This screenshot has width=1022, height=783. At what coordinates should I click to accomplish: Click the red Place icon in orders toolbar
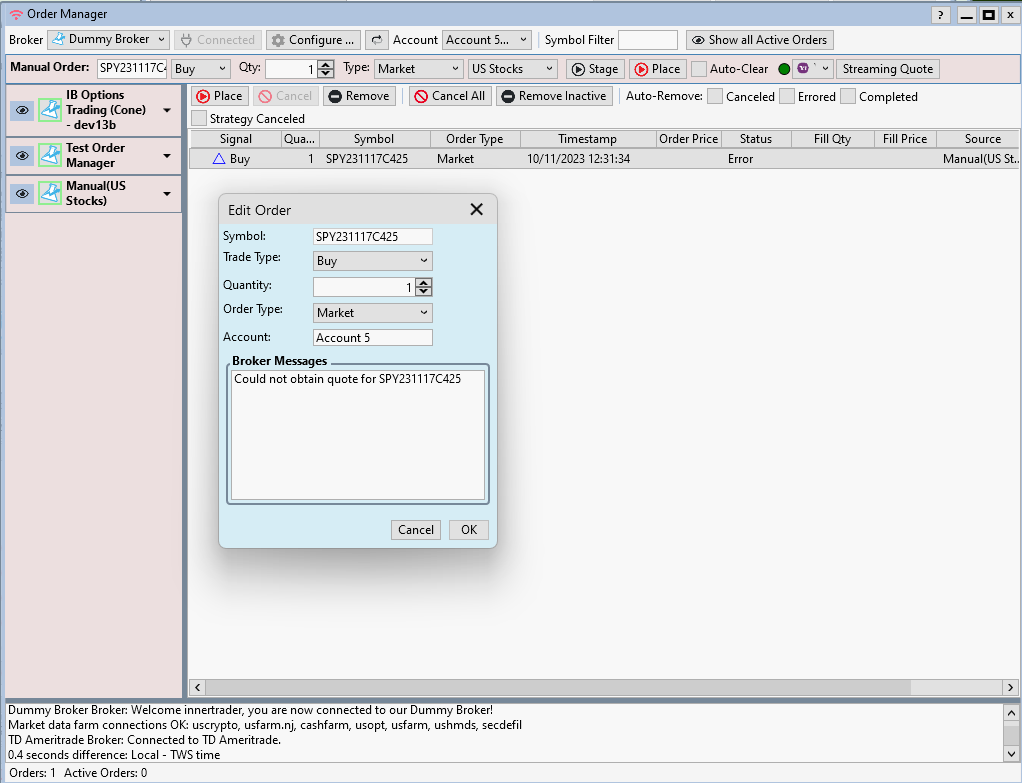click(x=205, y=96)
